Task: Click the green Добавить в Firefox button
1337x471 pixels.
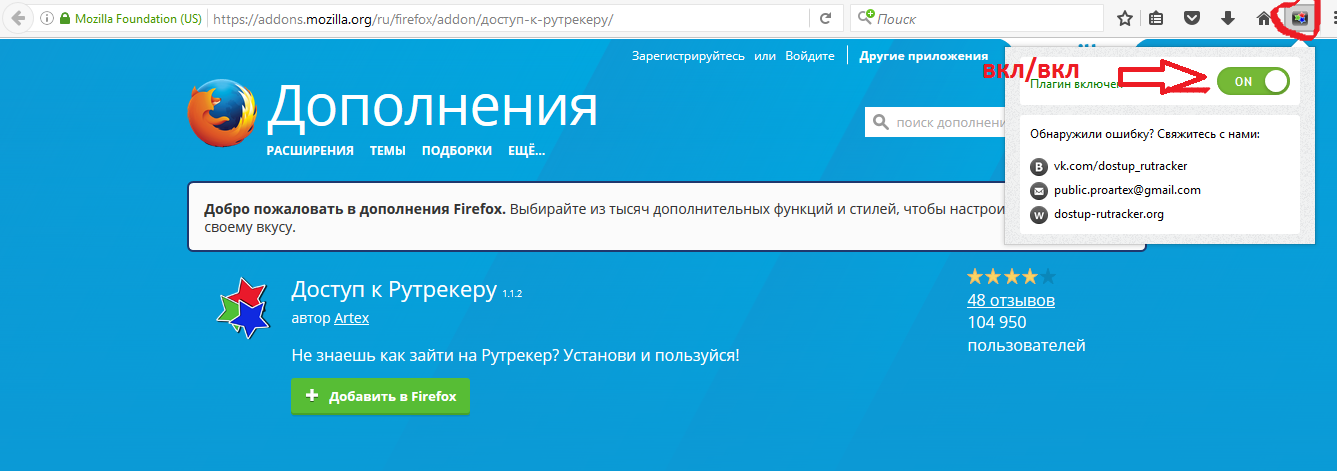Action: pyautogui.click(x=380, y=396)
